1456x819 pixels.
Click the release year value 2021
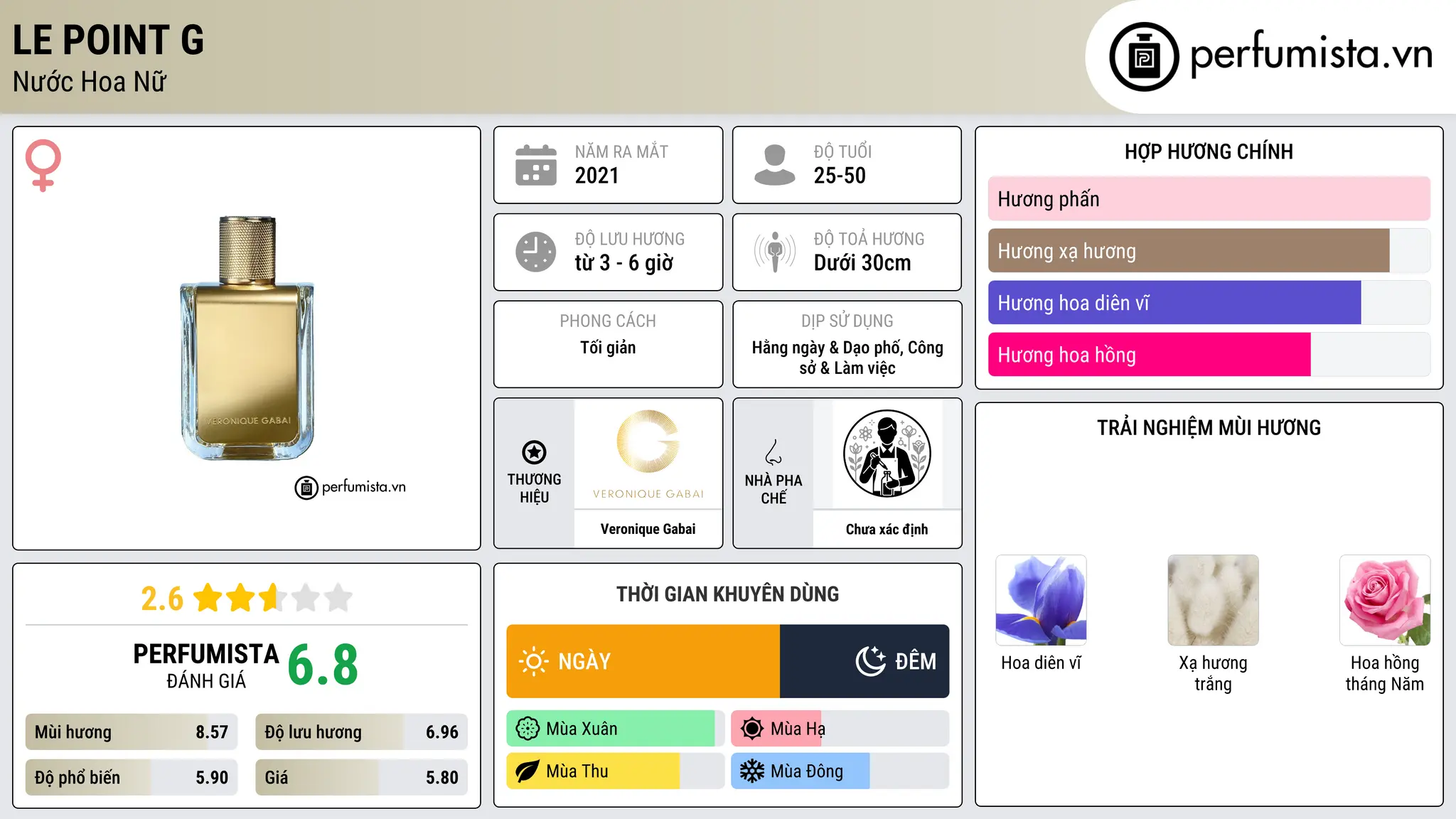[596, 176]
